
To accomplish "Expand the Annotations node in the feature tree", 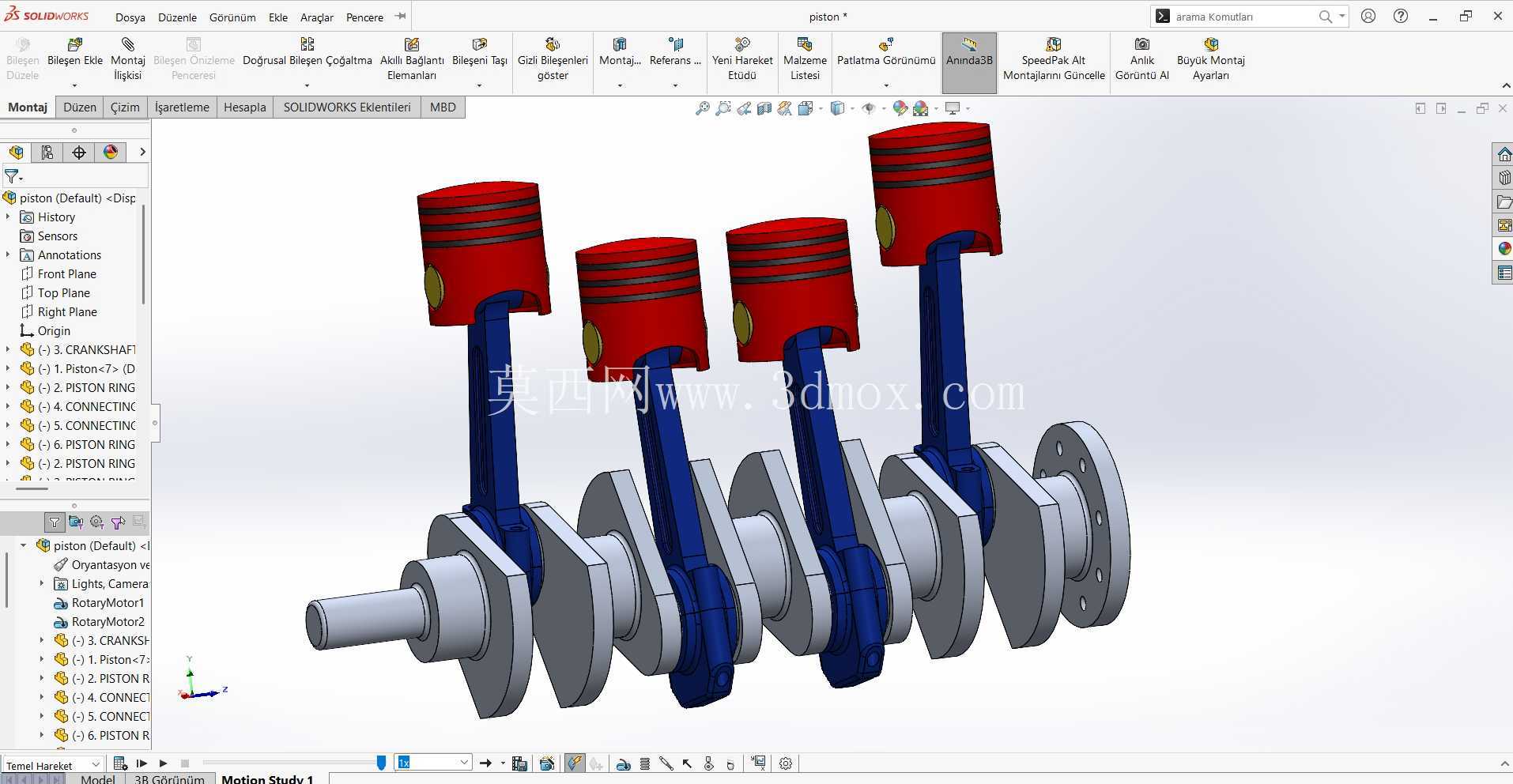I will point(9,254).
